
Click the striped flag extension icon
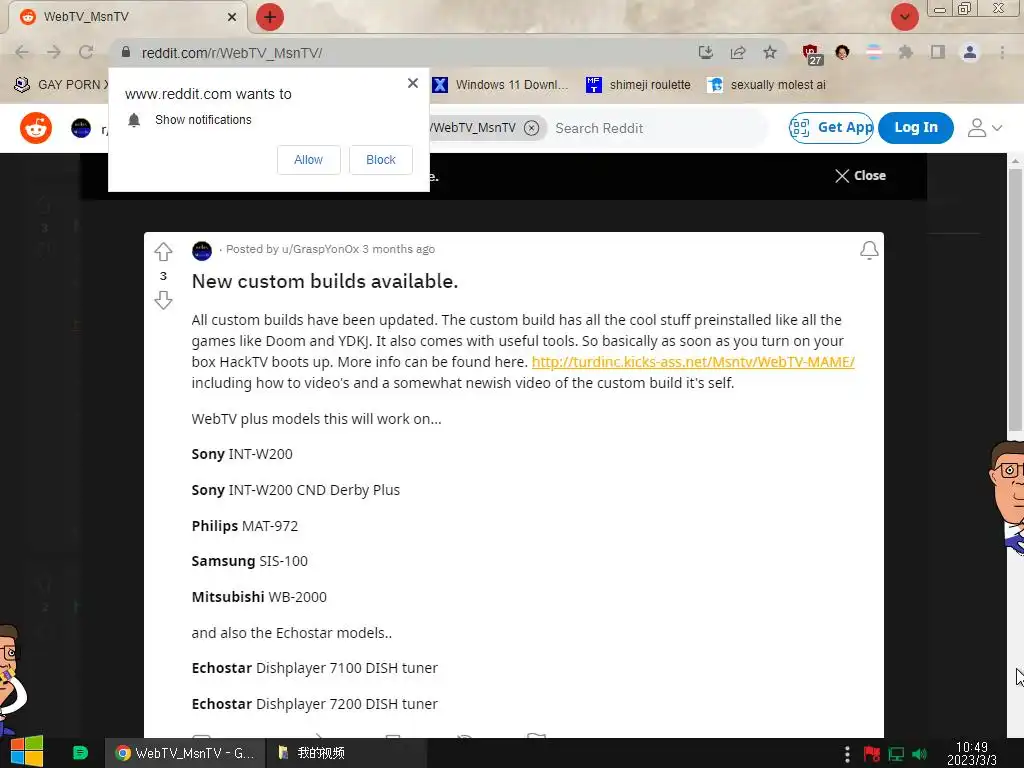(x=874, y=52)
